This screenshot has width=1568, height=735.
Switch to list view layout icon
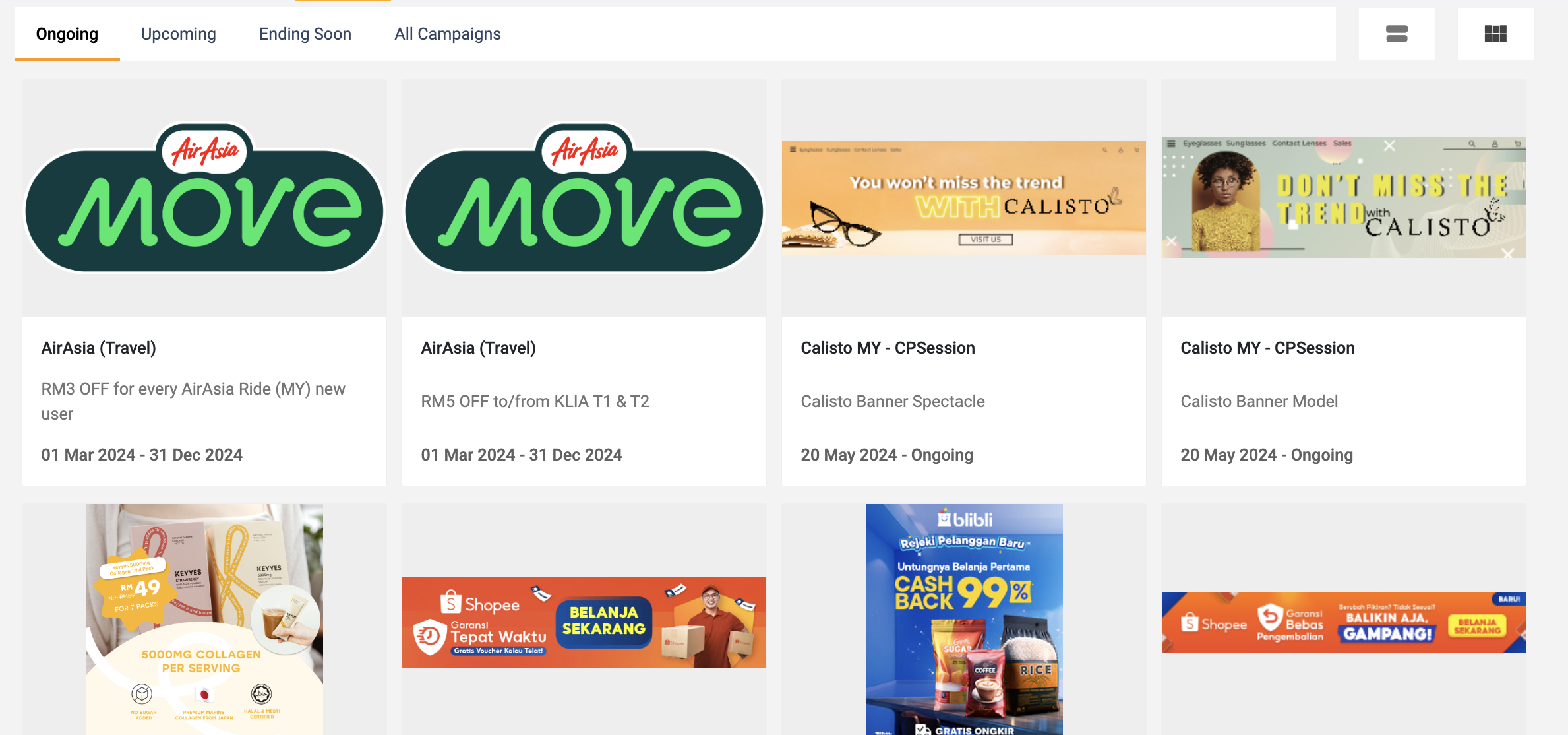pyautogui.click(x=1397, y=34)
